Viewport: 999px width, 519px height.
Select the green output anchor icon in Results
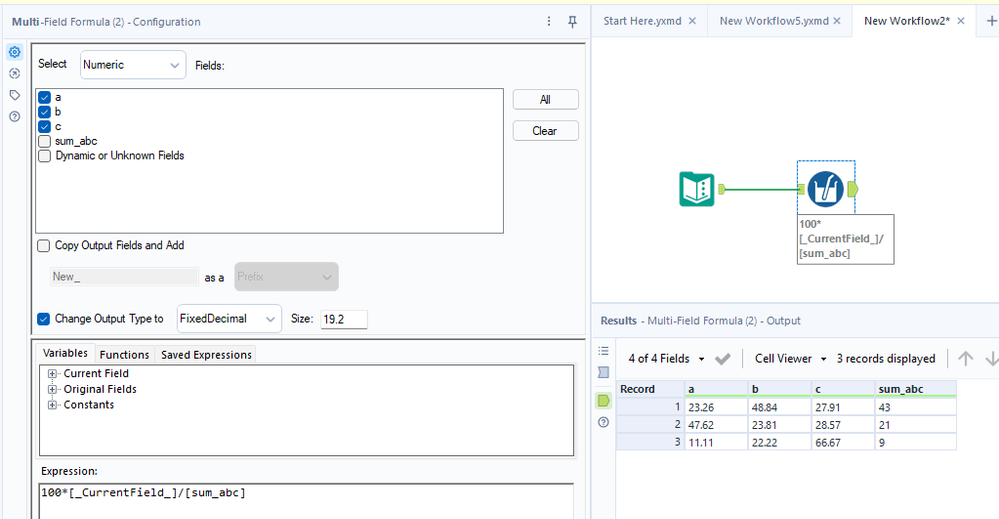point(603,401)
